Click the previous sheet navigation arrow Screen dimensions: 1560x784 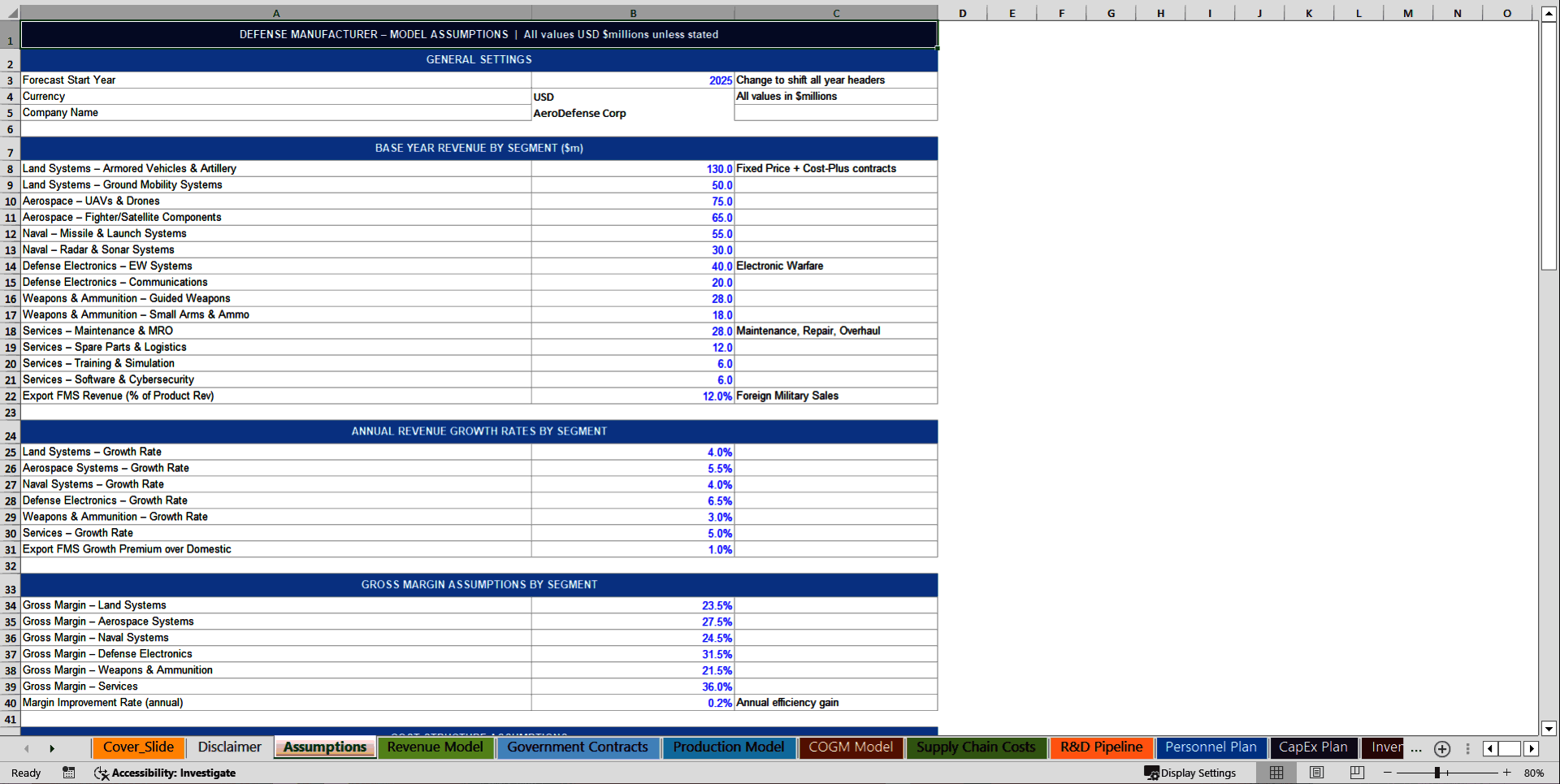tap(26, 748)
